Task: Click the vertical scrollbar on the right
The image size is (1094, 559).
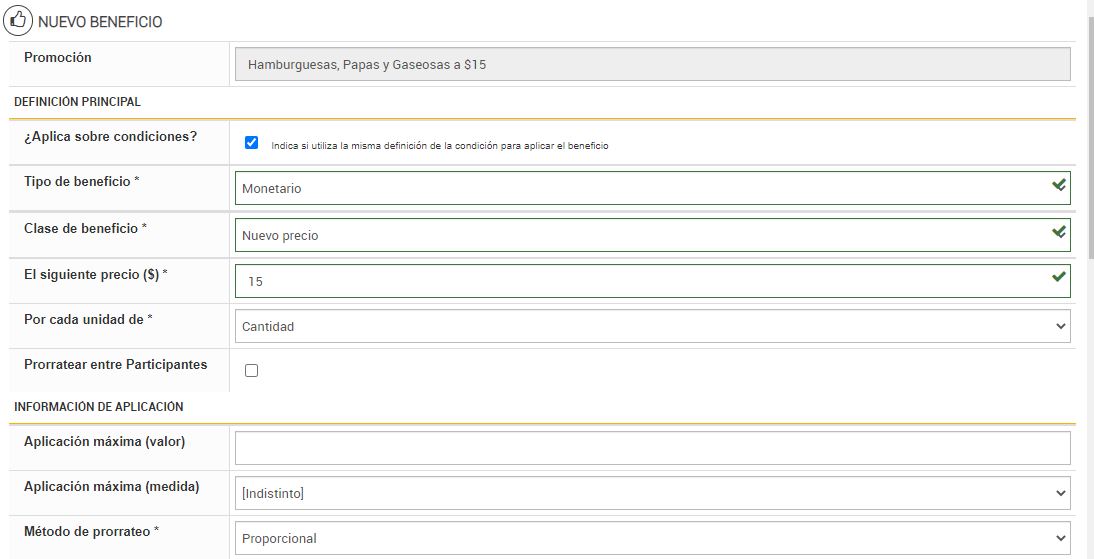Action: coord(1088,140)
